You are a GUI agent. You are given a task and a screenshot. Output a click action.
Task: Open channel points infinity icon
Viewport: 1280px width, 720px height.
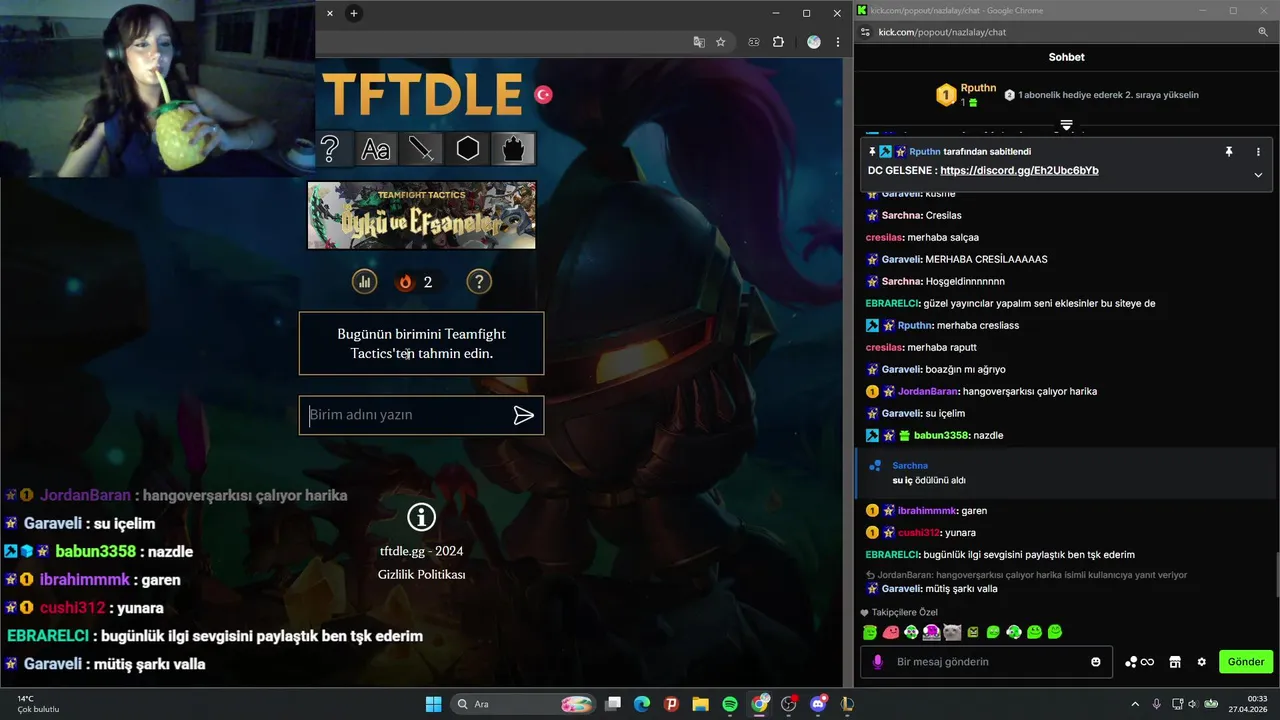point(1140,661)
